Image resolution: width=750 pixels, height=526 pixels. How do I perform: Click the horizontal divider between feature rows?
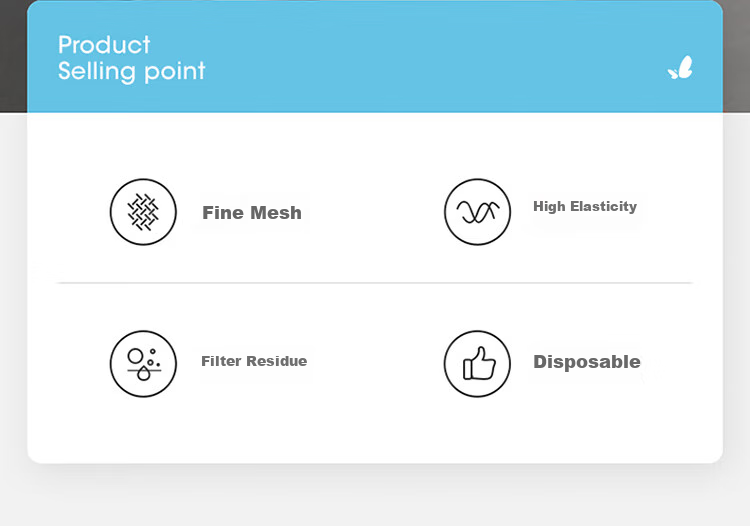click(375, 283)
